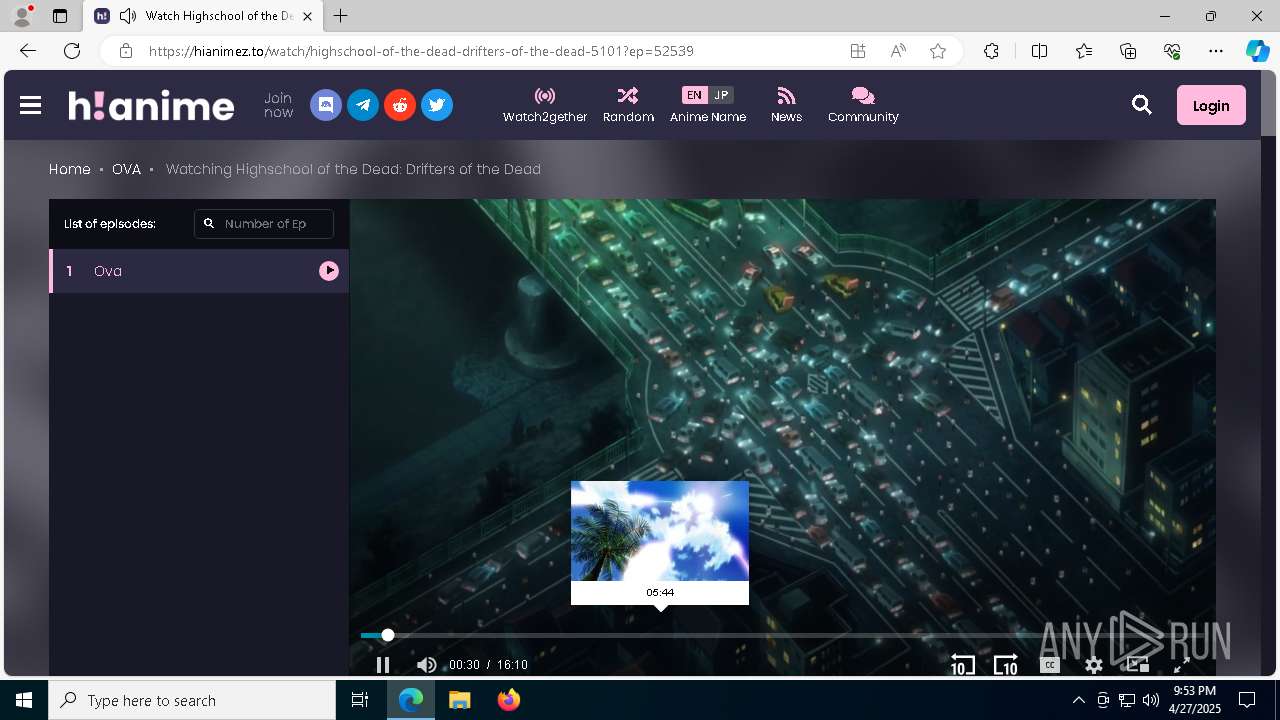Mute the video volume
This screenshot has width=1280, height=720.
(x=426, y=665)
